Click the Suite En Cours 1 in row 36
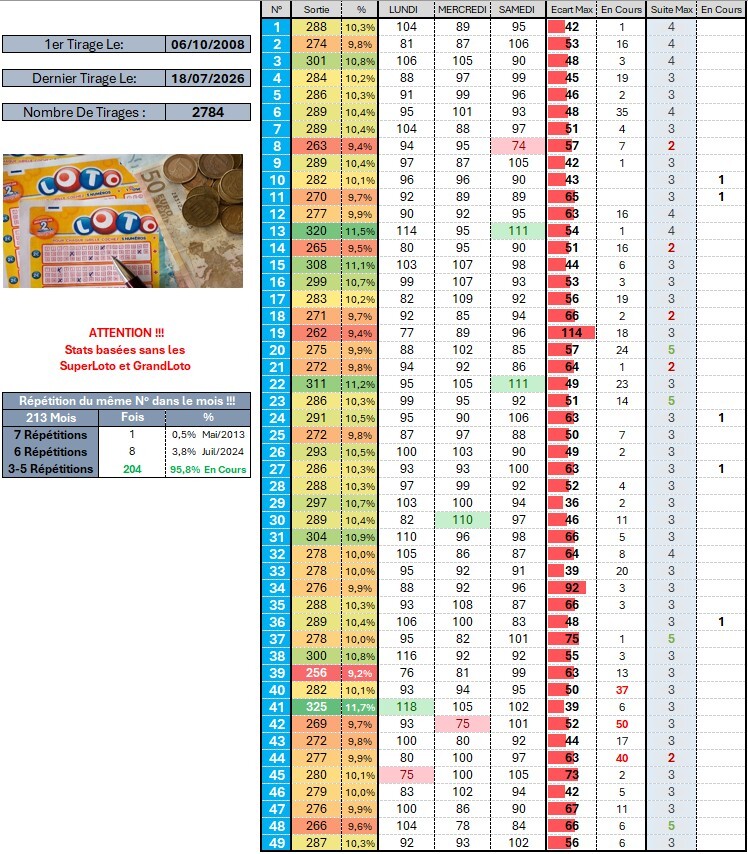Viewport: 748px width, 854px height. 721,621
